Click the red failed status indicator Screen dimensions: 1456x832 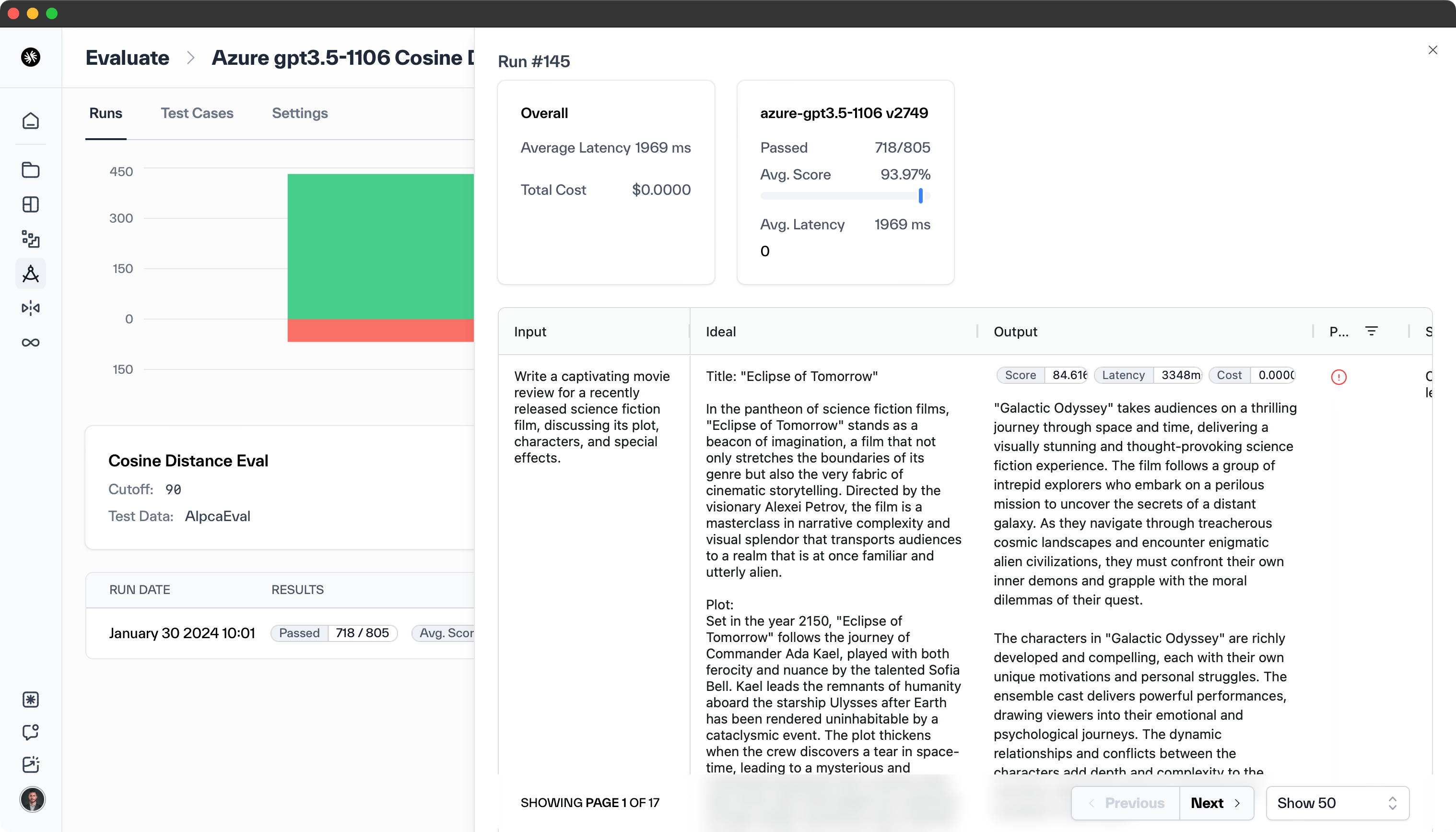pyautogui.click(x=1339, y=377)
